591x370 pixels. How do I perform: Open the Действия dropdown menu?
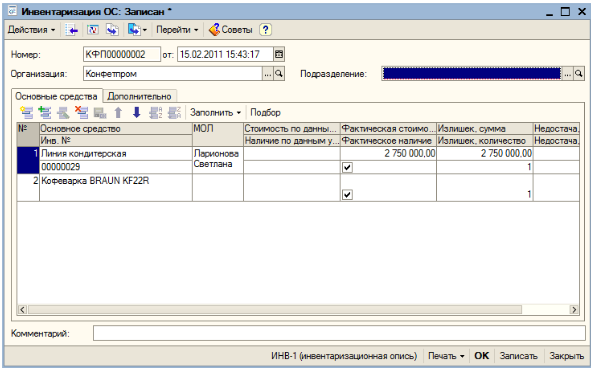point(32,30)
